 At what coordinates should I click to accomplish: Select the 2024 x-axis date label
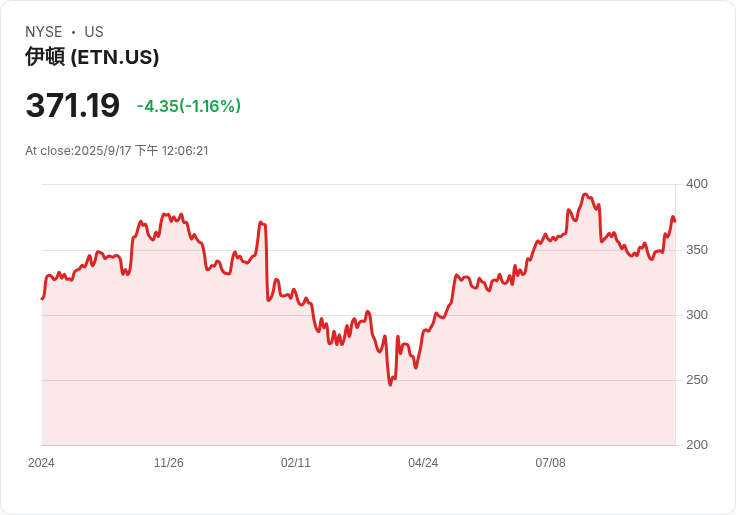42,463
